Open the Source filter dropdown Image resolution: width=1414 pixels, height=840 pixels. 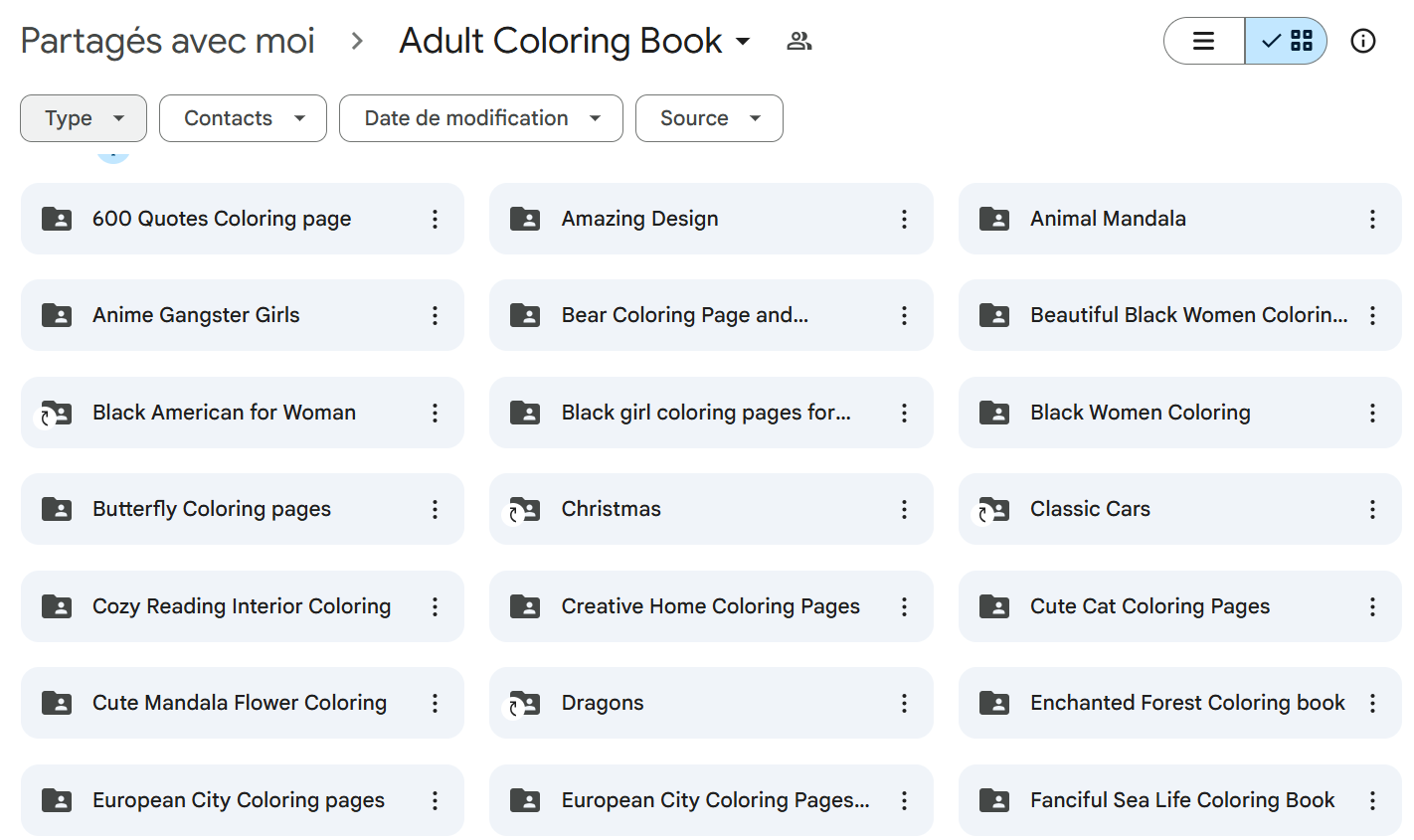709,118
